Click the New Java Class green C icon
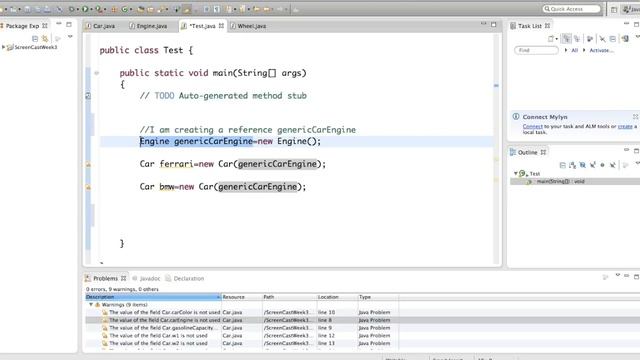Viewport: 640px width, 360px height. (x=124, y=9)
